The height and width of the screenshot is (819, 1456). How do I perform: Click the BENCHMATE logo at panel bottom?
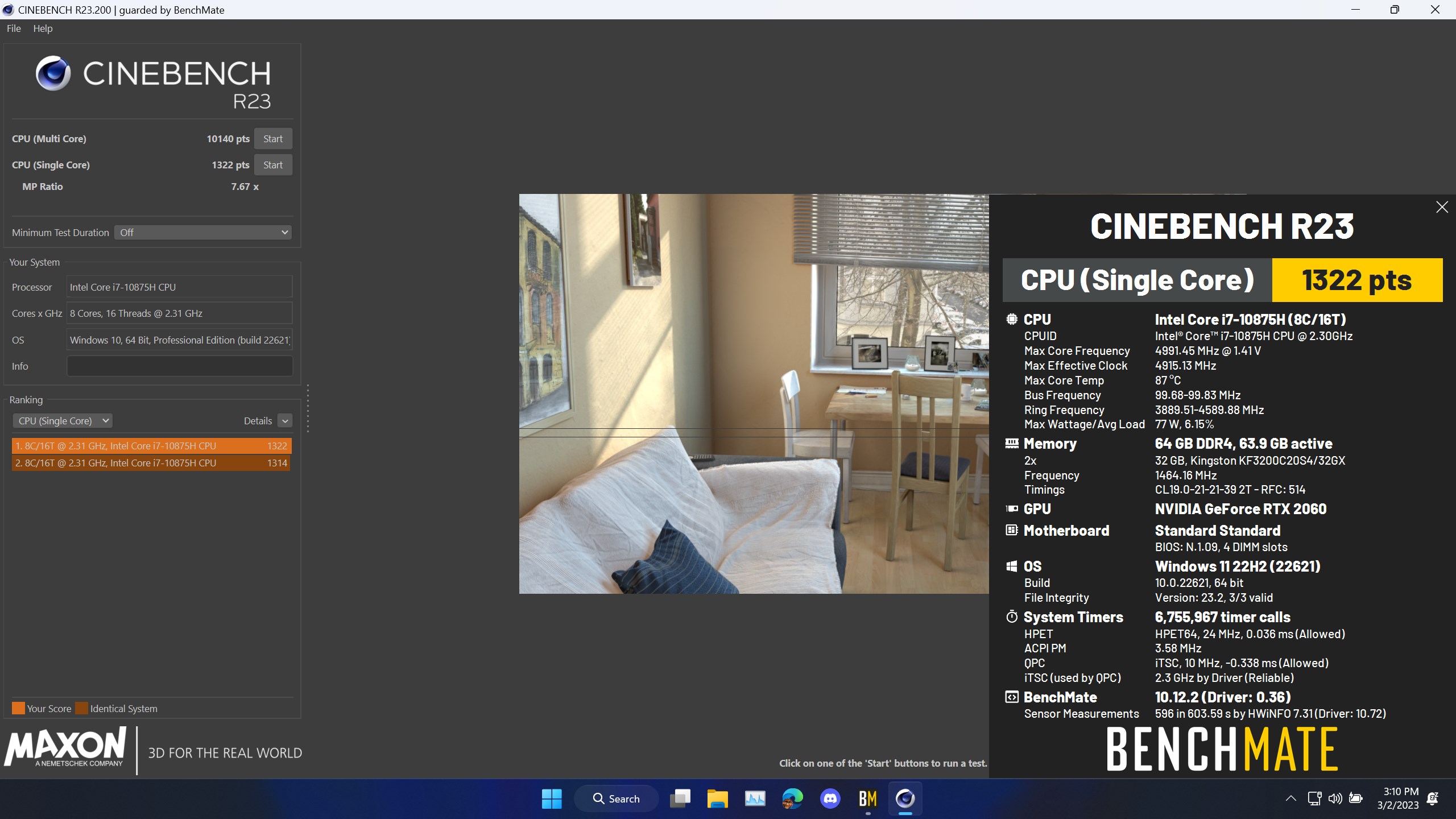pyautogui.click(x=1222, y=749)
